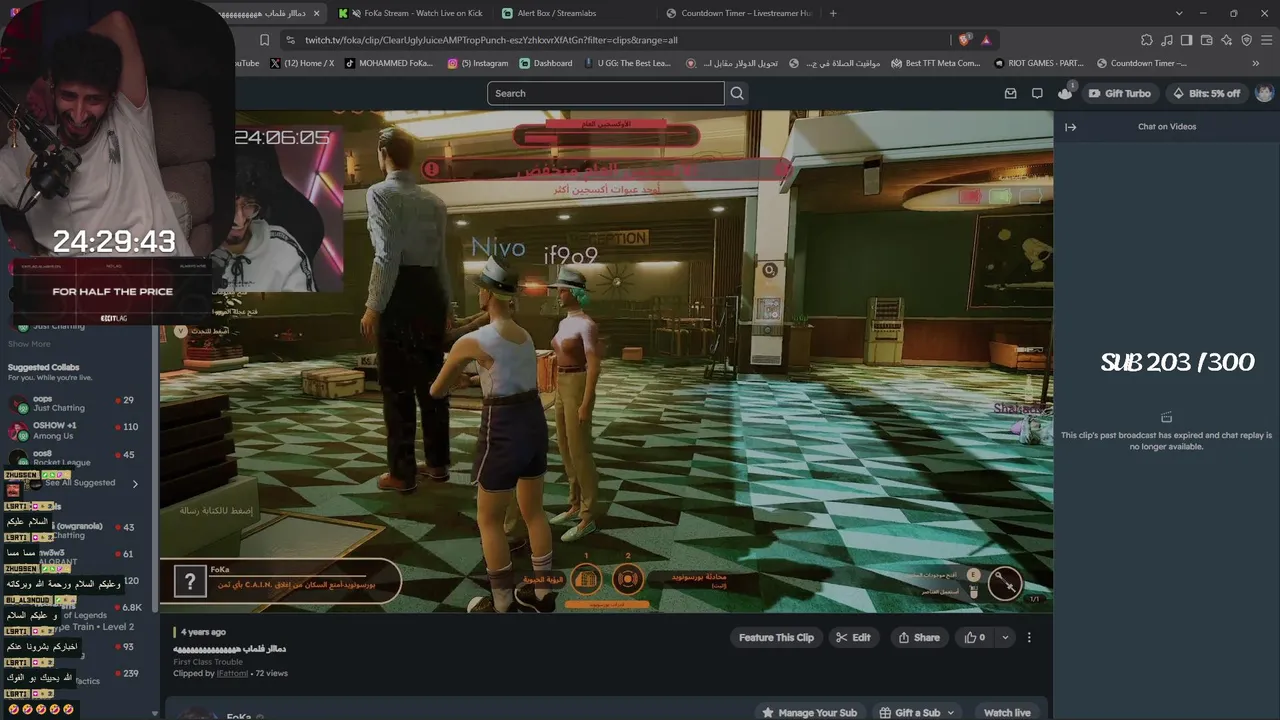Open the browser main menu

(x=1266, y=40)
